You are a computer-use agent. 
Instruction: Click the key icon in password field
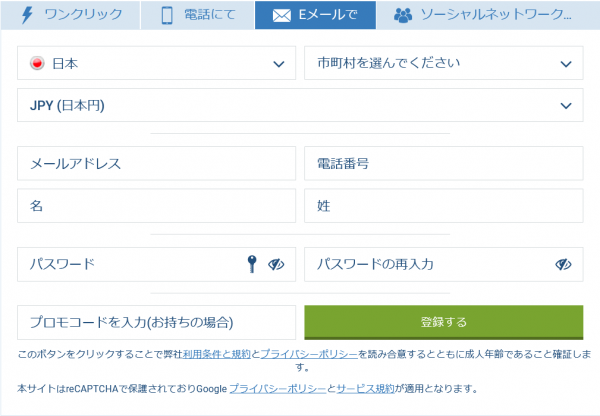(252, 264)
